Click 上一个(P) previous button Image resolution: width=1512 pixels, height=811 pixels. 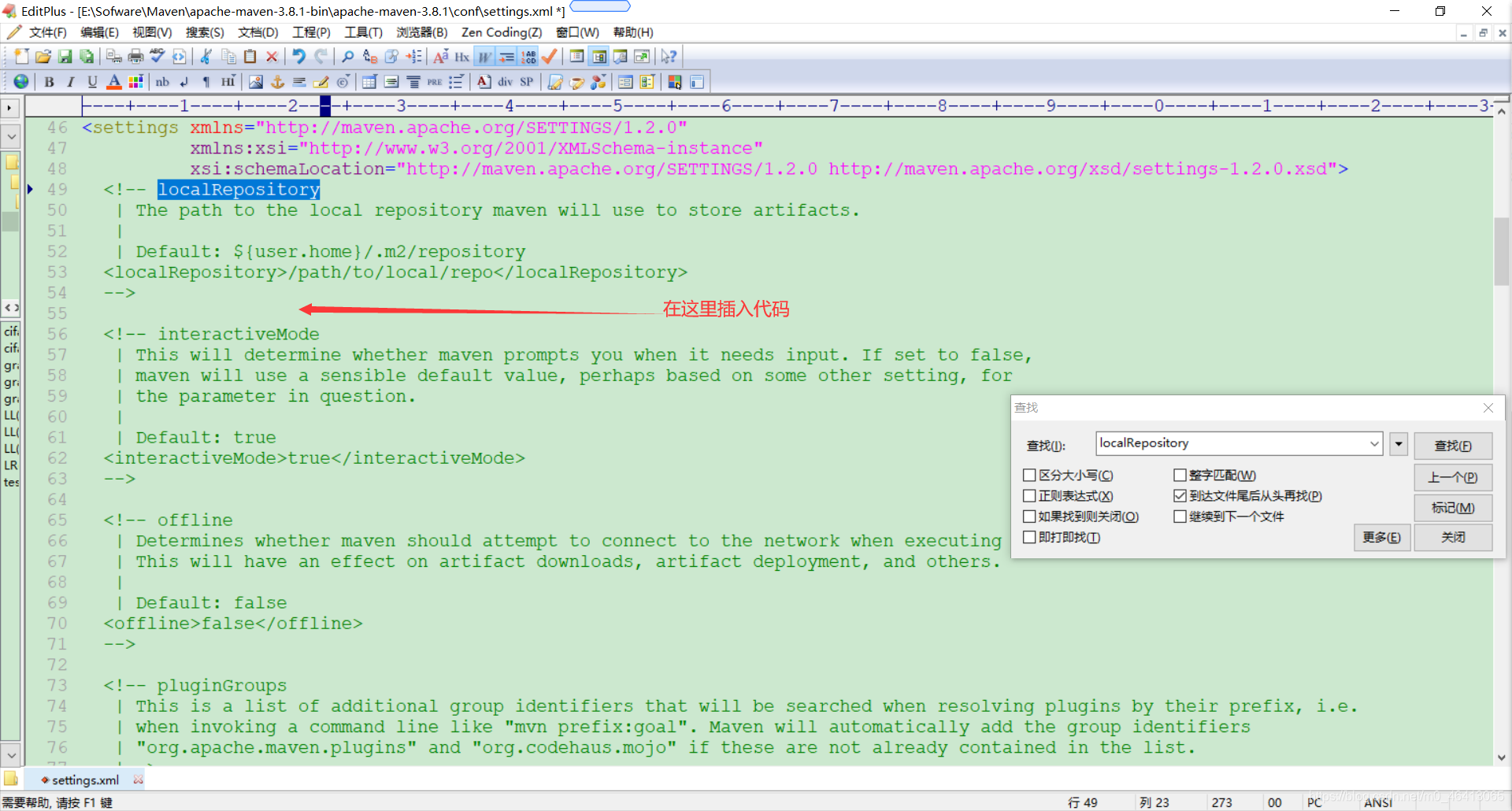[x=1453, y=477]
